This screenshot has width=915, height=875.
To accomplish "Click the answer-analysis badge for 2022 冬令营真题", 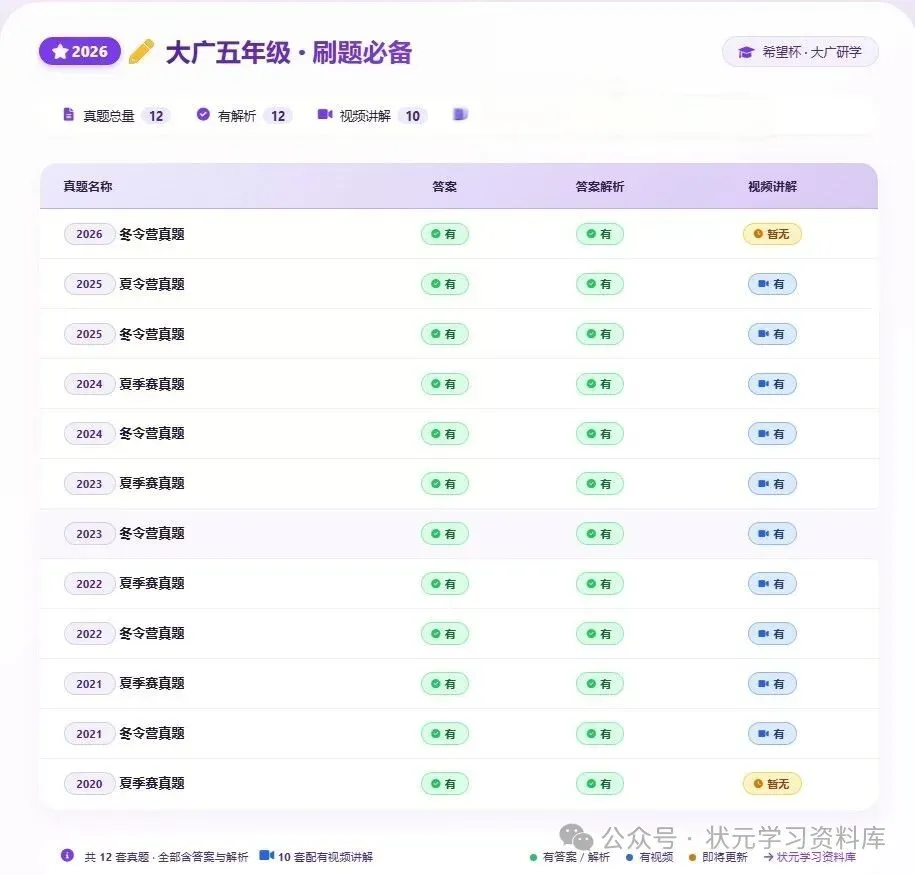I will (600, 634).
